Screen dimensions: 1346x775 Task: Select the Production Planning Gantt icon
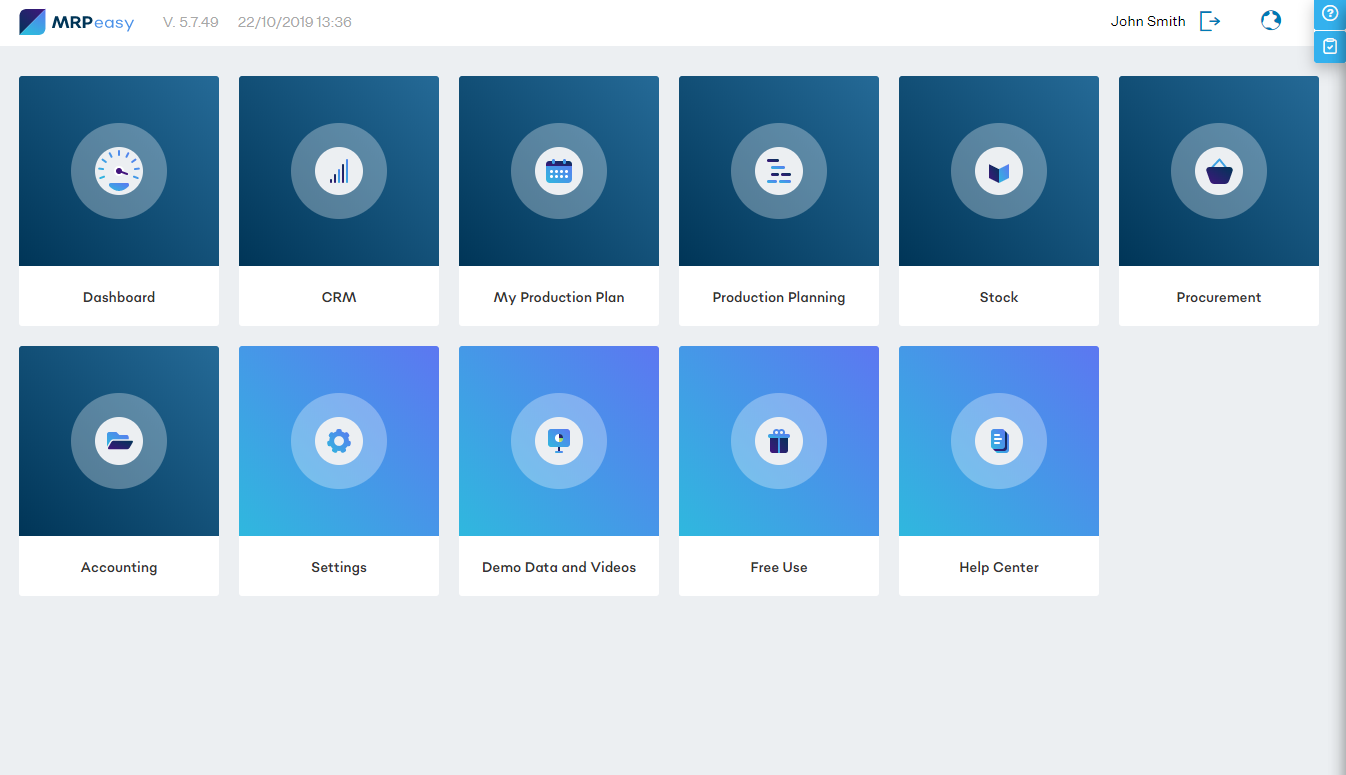[x=779, y=172]
